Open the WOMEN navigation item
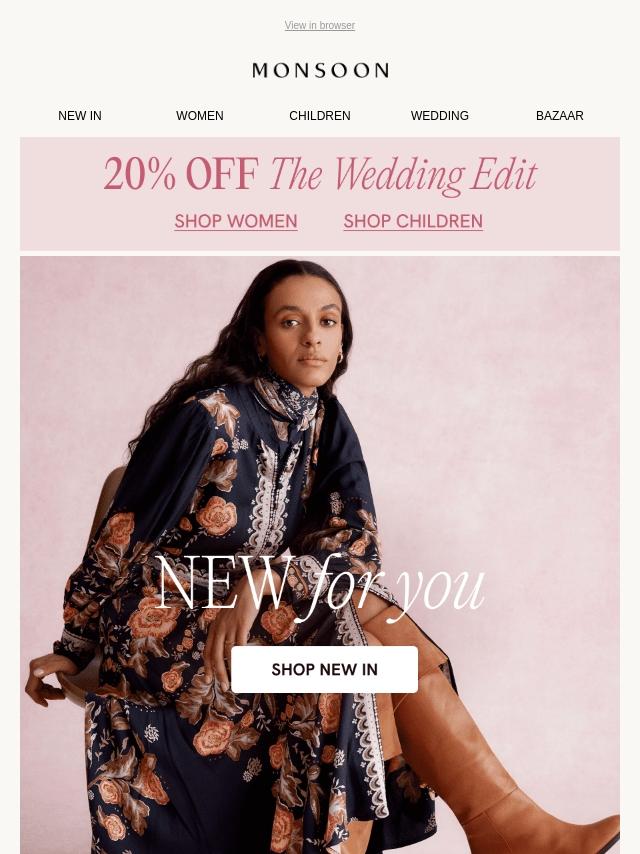This screenshot has width=640, height=854. (199, 115)
